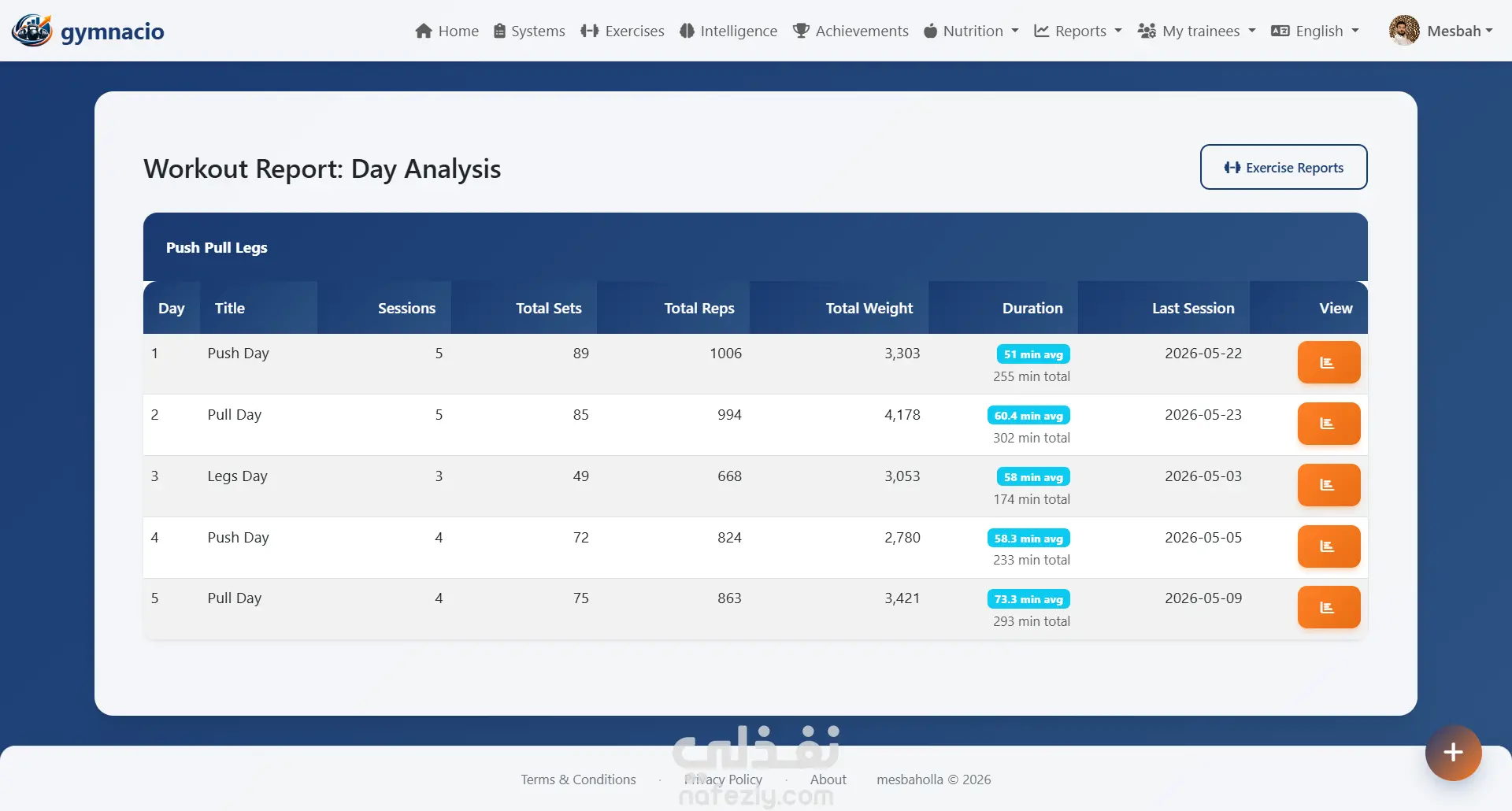Screen dimensions: 1512x811
Task: Click the orange floating plus button
Action: [1453, 753]
